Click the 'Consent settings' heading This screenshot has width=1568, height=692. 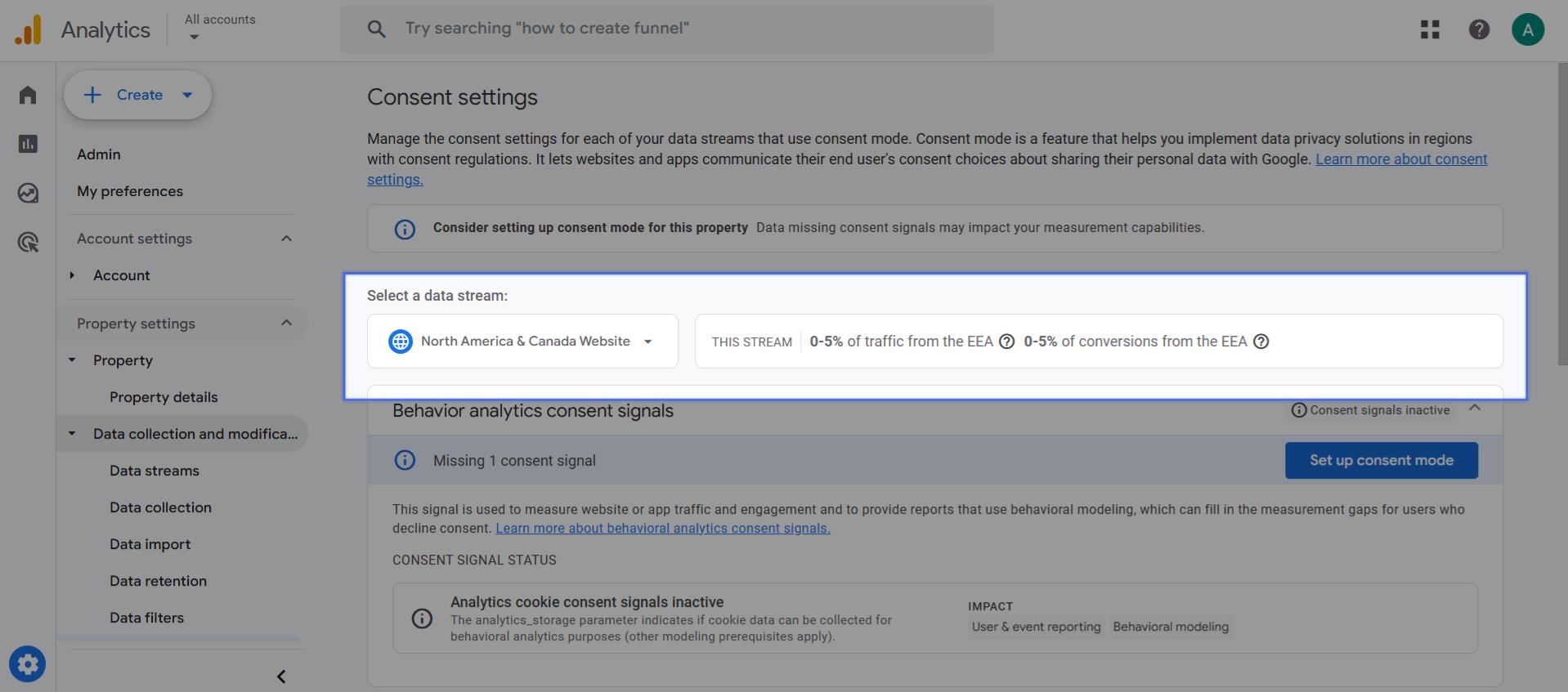(x=452, y=97)
